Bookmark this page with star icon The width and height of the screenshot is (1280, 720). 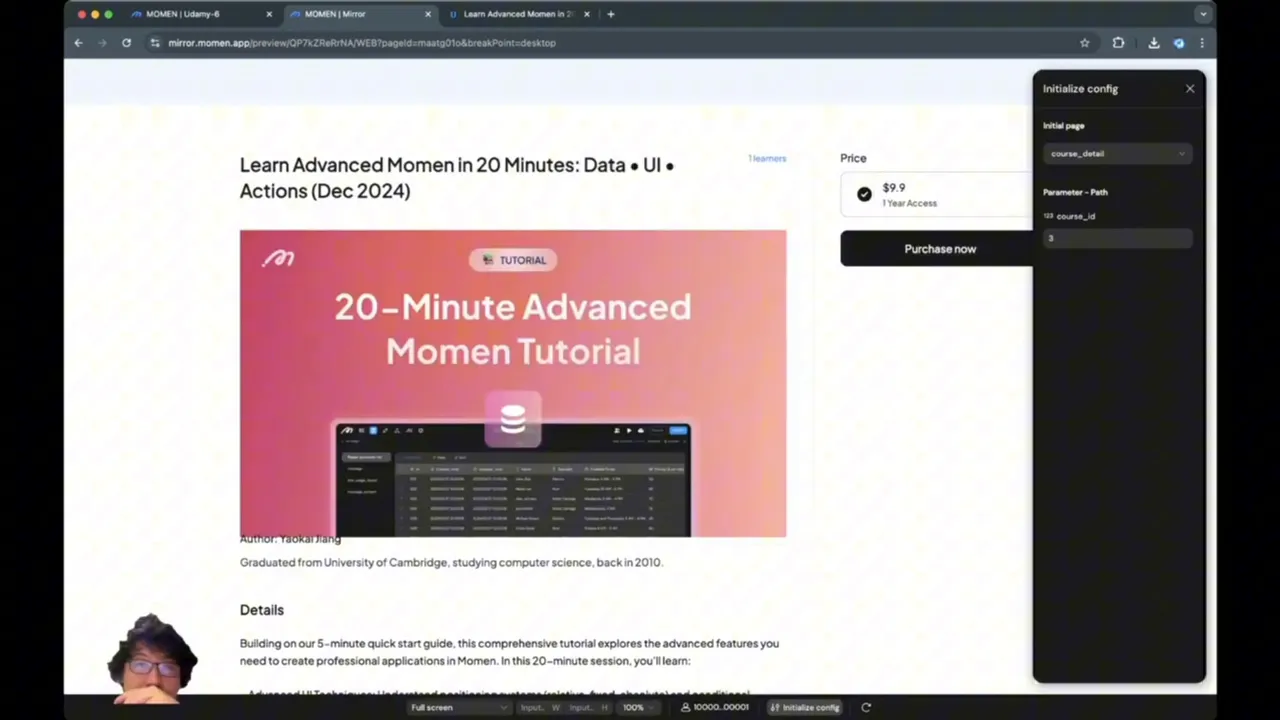pyautogui.click(x=1085, y=43)
